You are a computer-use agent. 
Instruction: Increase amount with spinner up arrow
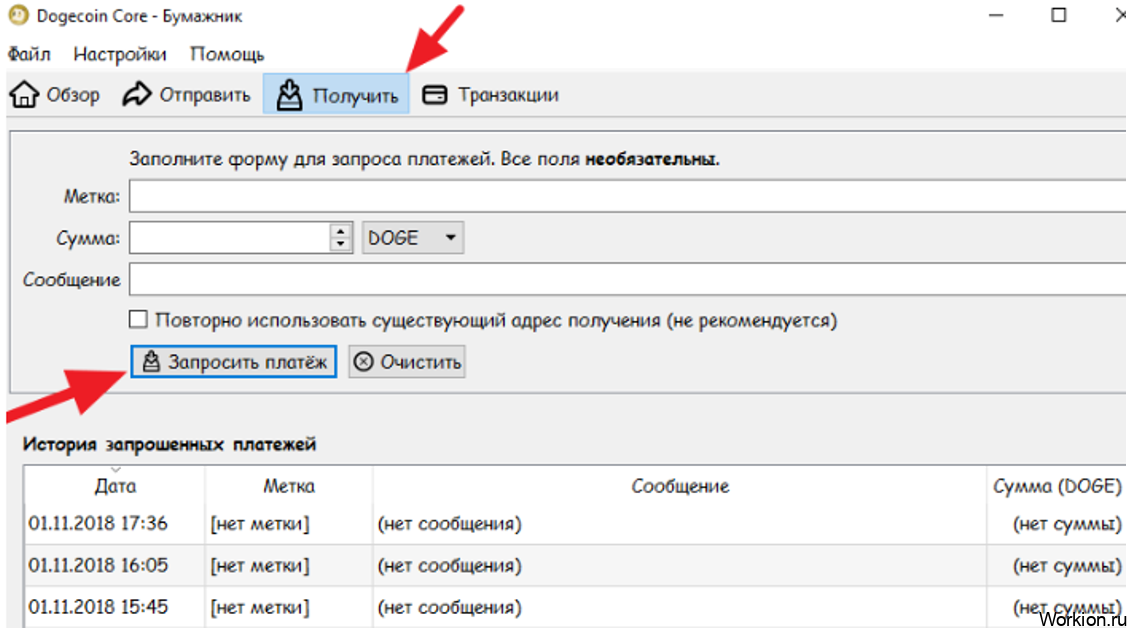tap(341, 231)
